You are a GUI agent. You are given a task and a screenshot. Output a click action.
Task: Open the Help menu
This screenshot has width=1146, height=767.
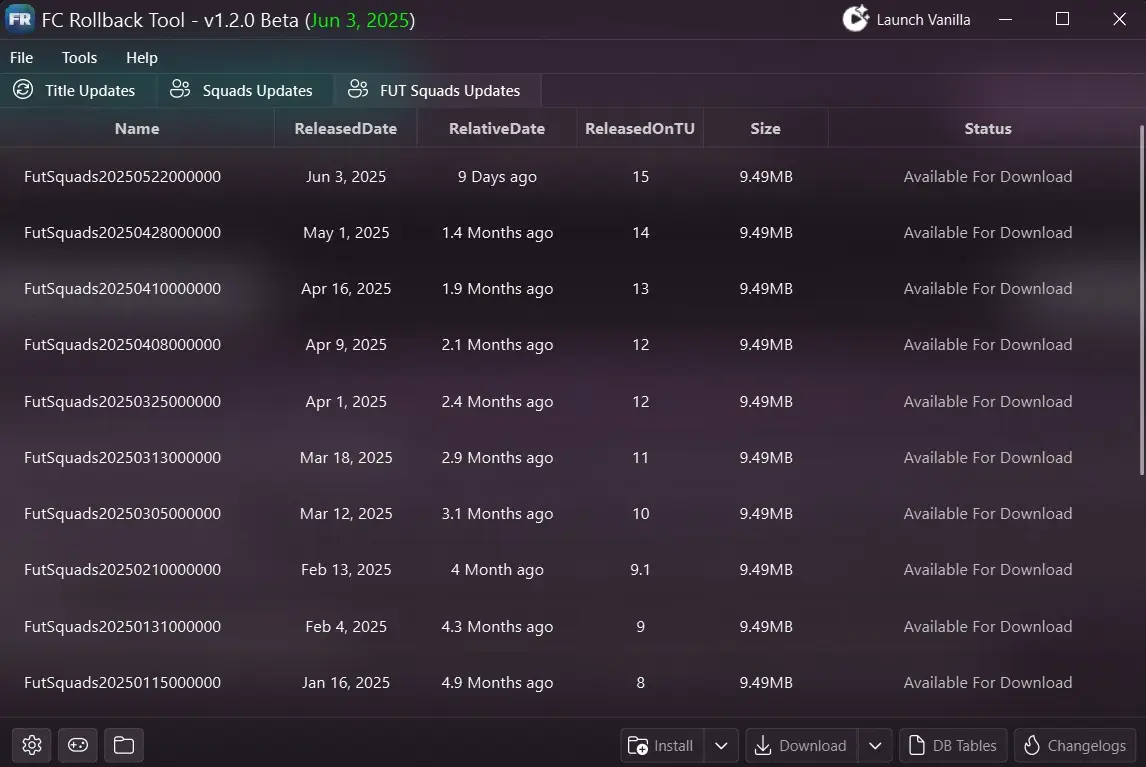point(142,57)
